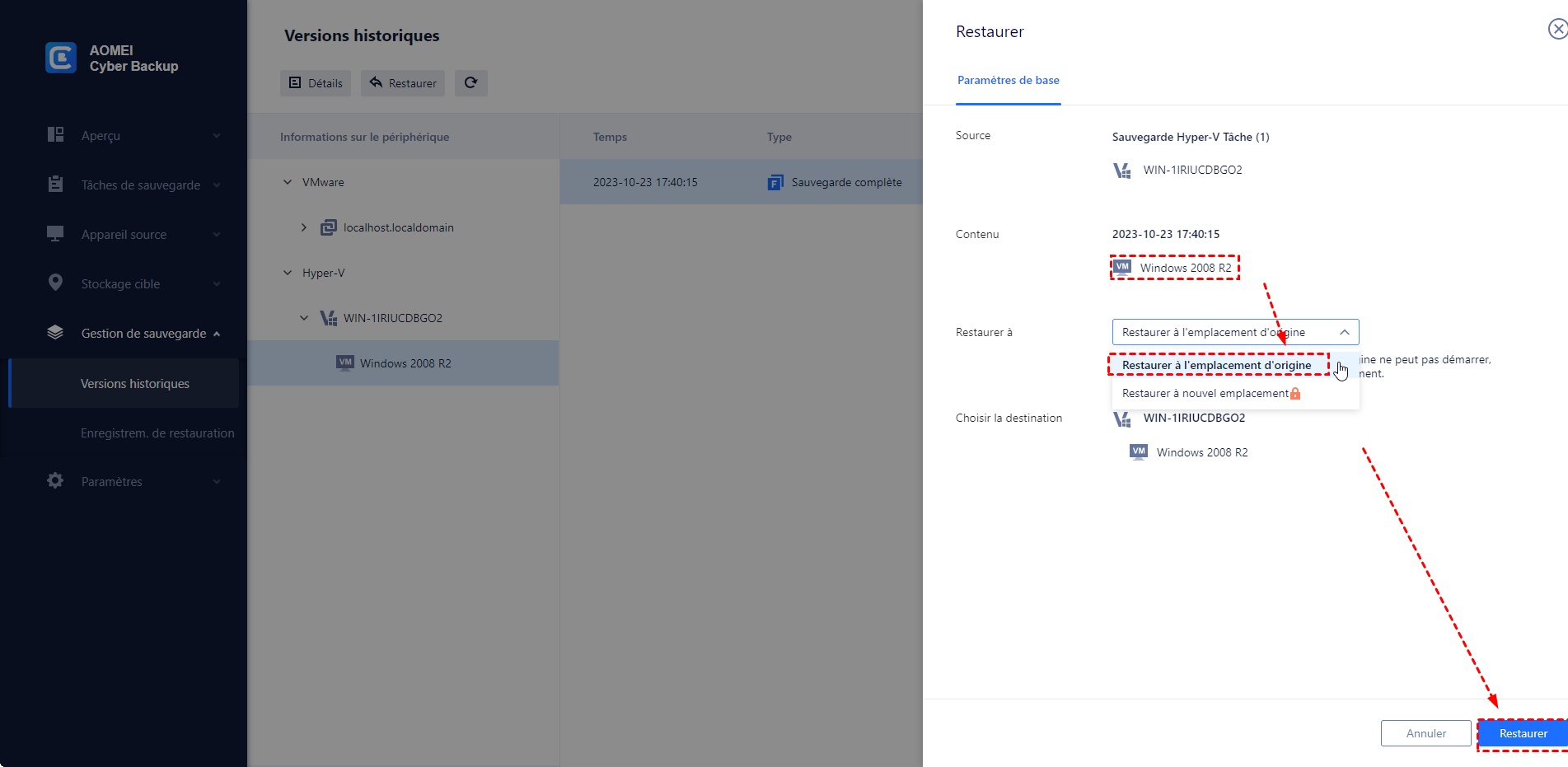Expand the localhost.localdomain node

coord(304,227)
